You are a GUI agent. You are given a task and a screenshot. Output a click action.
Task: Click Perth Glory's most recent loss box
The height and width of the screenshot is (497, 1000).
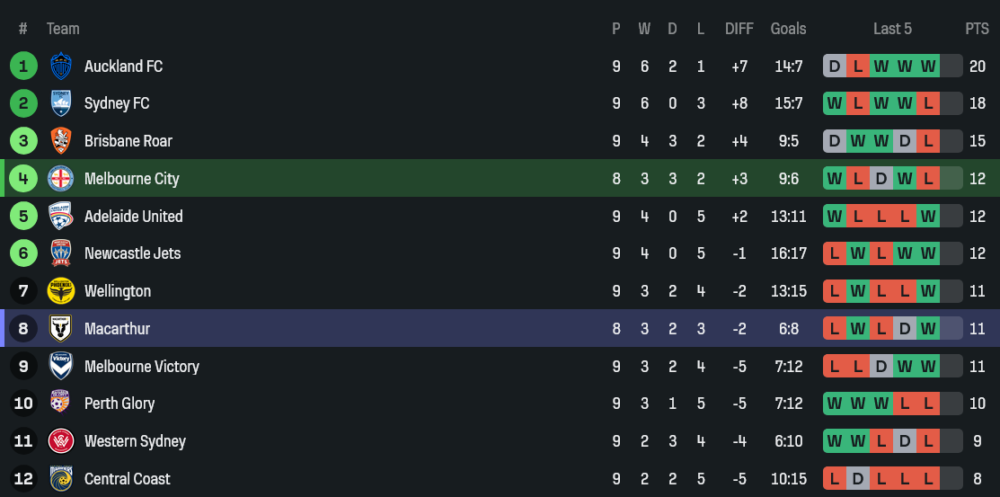(929, 404)
